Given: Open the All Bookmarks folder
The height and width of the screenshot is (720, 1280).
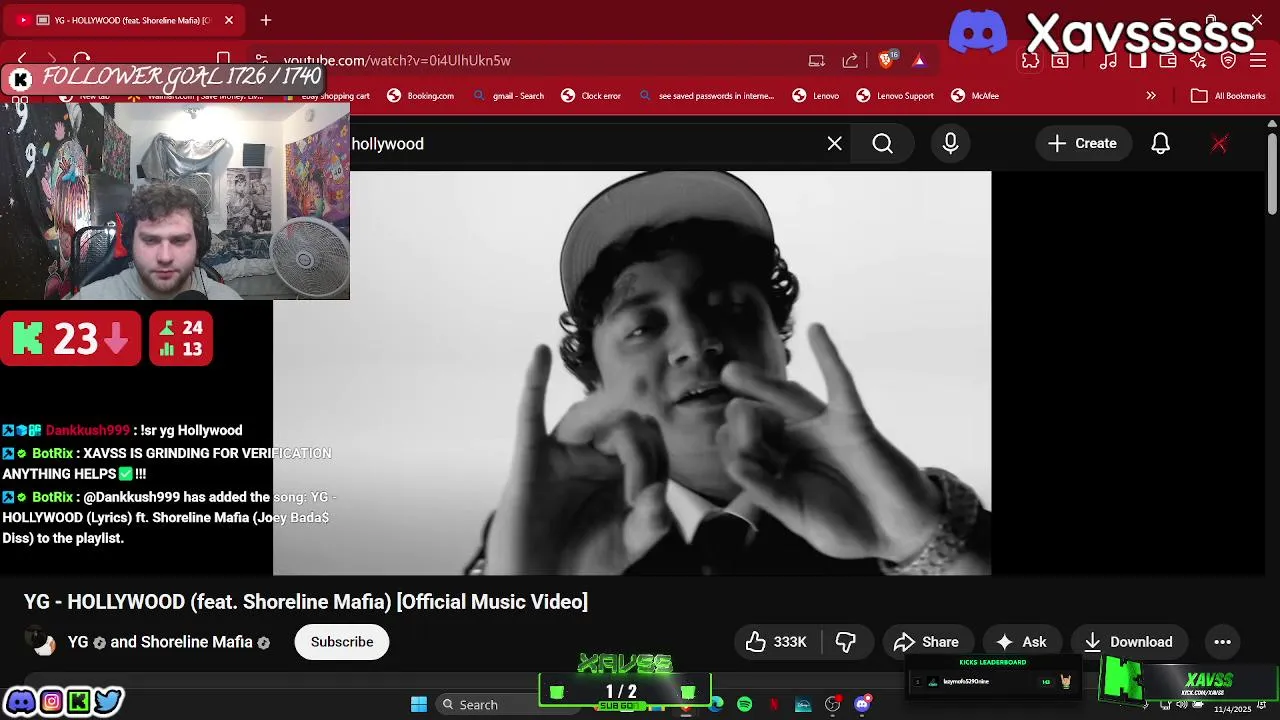Looking at the screenshot, I should 1229,96.
